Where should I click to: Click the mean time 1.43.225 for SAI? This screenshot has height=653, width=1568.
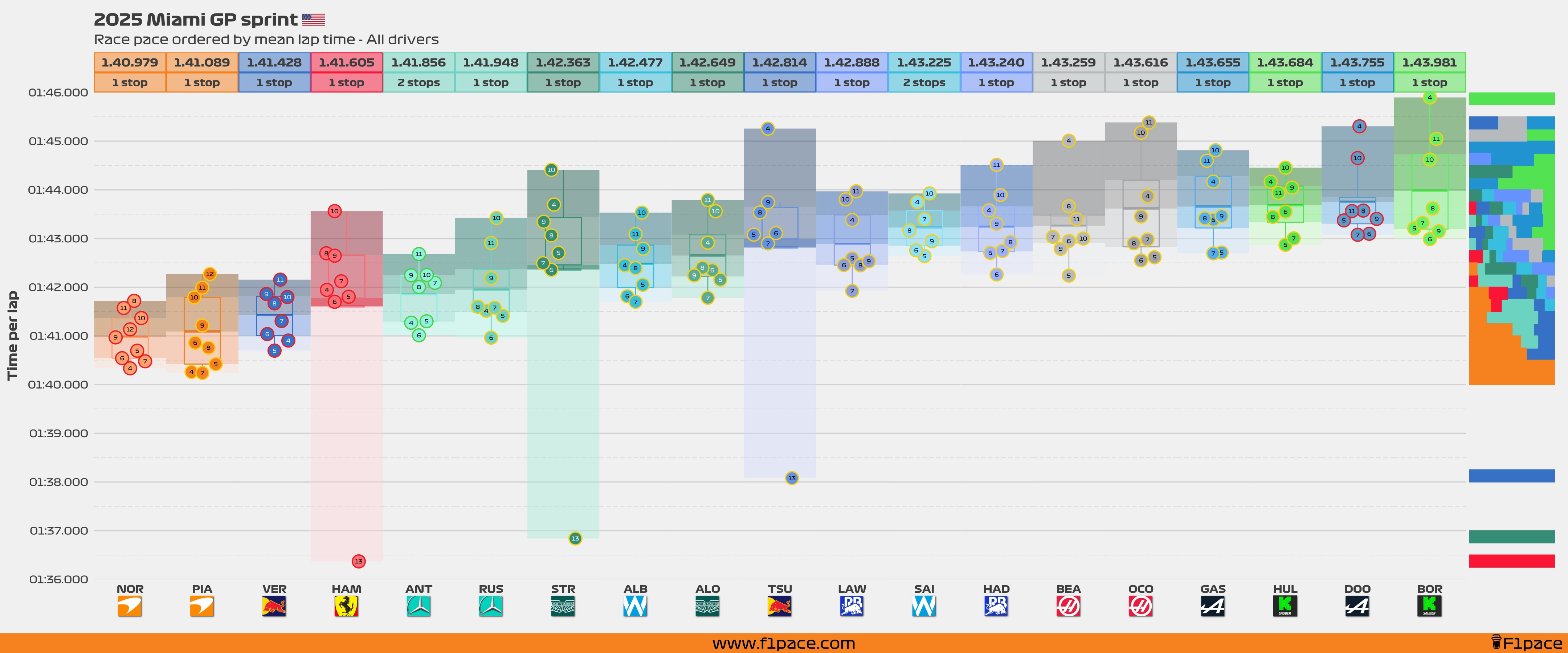(x=924, y=63)
